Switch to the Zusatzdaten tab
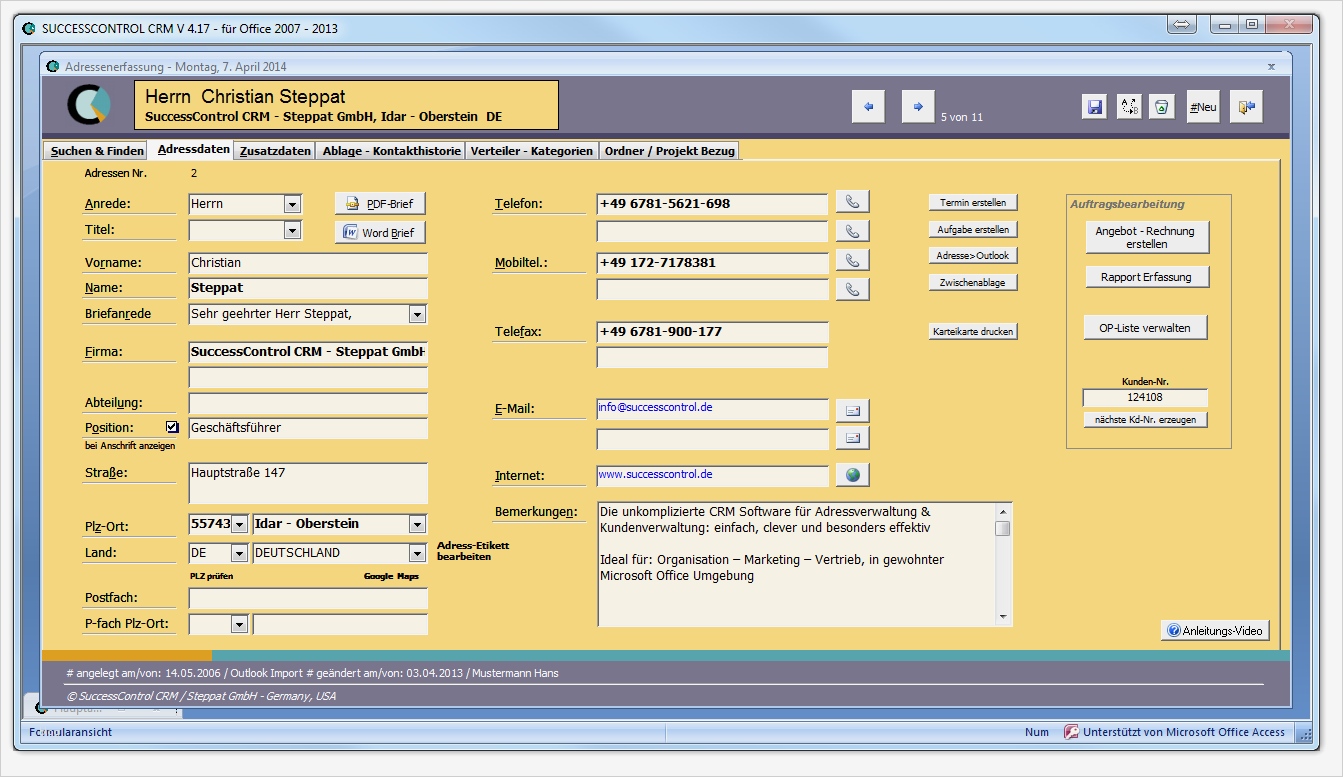The width and height of the screenshot is (1343, 777). [274, 150]
